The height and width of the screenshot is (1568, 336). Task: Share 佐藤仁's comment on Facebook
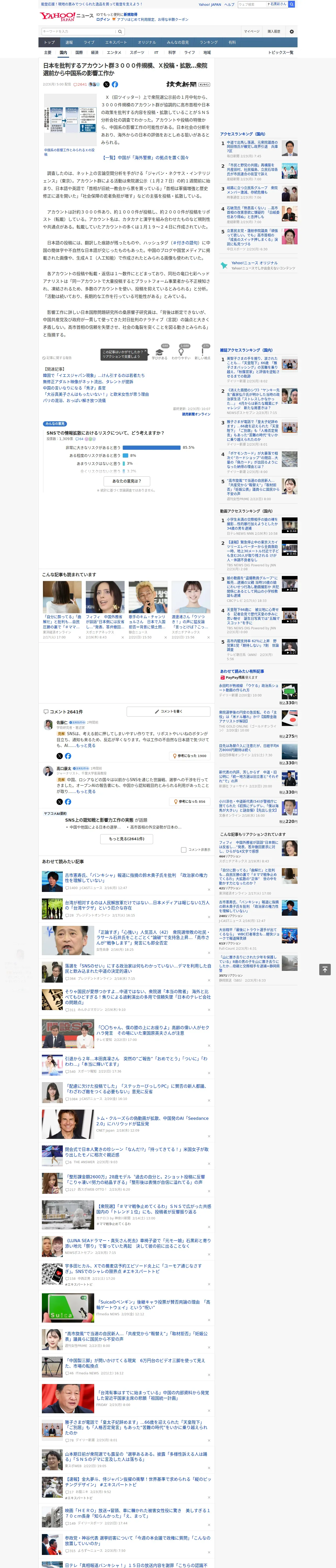pos(68,756)
